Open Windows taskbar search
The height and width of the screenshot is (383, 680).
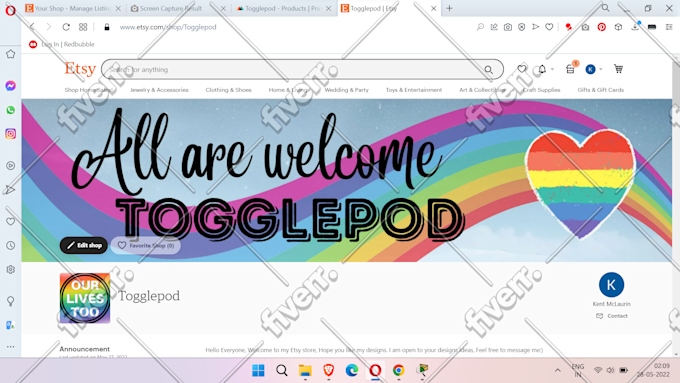[281, 370]
